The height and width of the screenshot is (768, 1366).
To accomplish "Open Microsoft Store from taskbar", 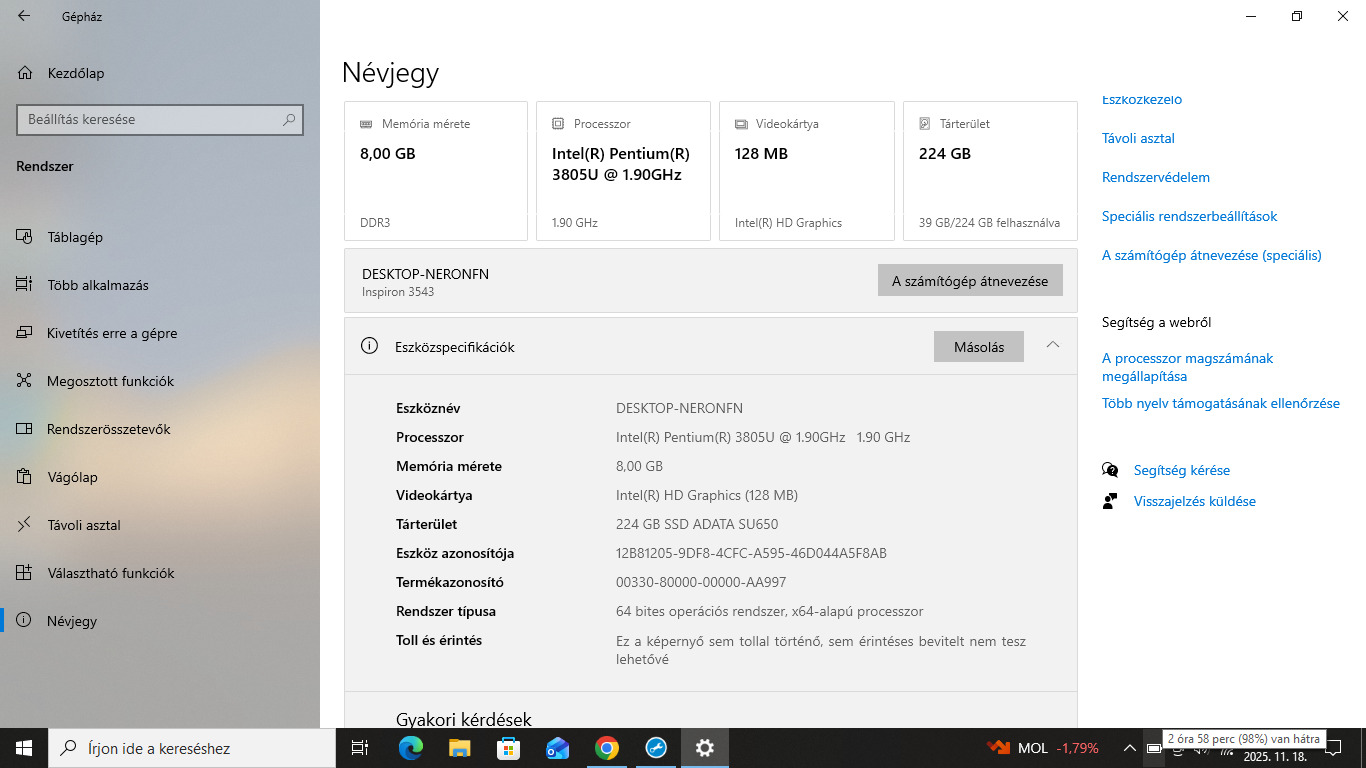I will click(509, 748).
